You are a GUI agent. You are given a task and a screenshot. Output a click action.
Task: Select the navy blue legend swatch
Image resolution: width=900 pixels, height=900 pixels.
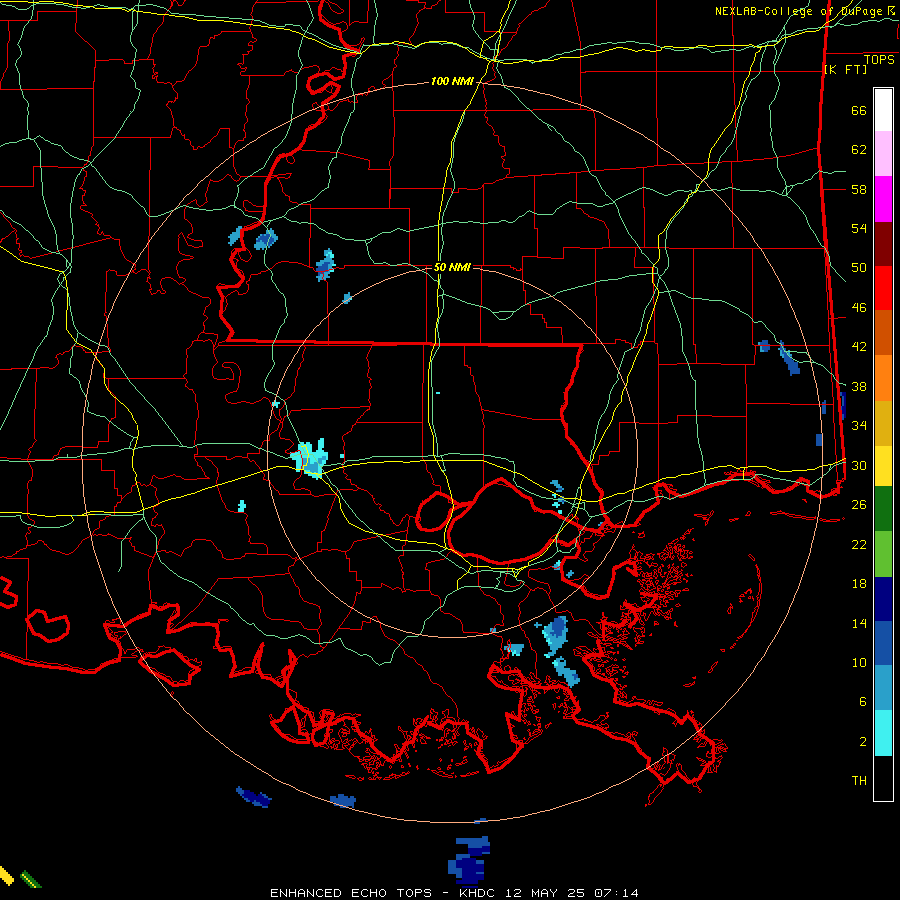tap(883, 599)
